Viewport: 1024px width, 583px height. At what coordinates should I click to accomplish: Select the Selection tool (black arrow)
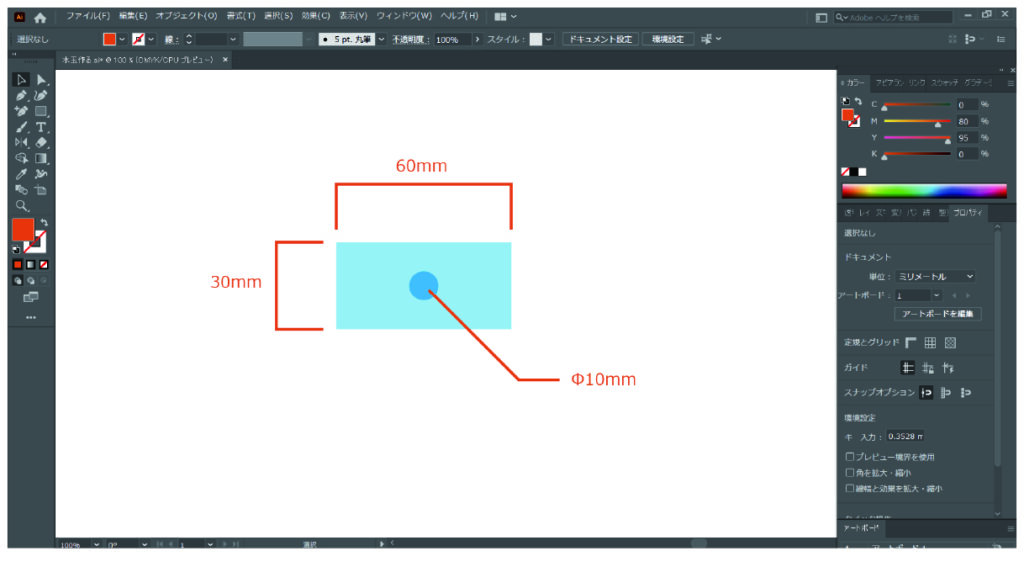coord(21,80)
